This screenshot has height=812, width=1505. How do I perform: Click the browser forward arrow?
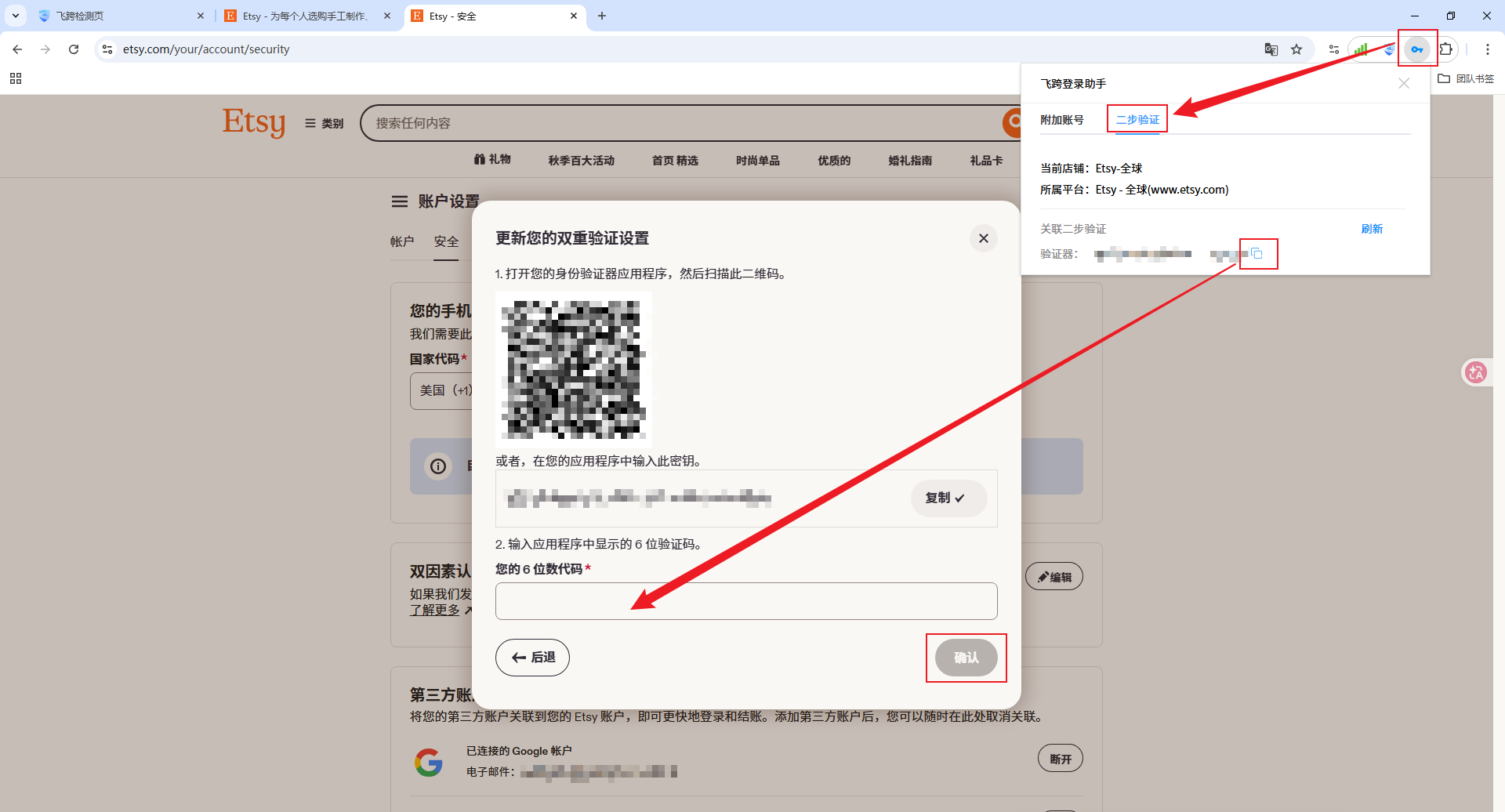pos(45,49)
